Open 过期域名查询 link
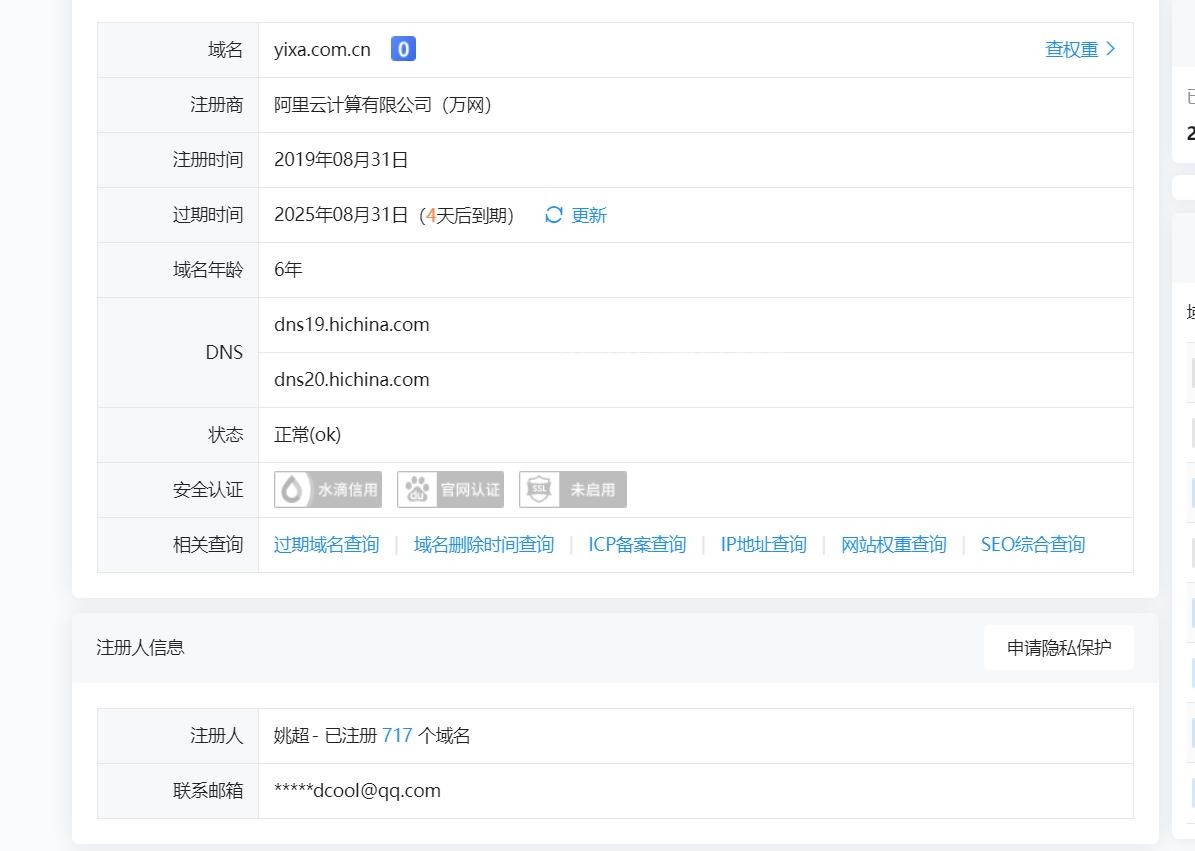 pyautogui.click(x=326, y=545)
